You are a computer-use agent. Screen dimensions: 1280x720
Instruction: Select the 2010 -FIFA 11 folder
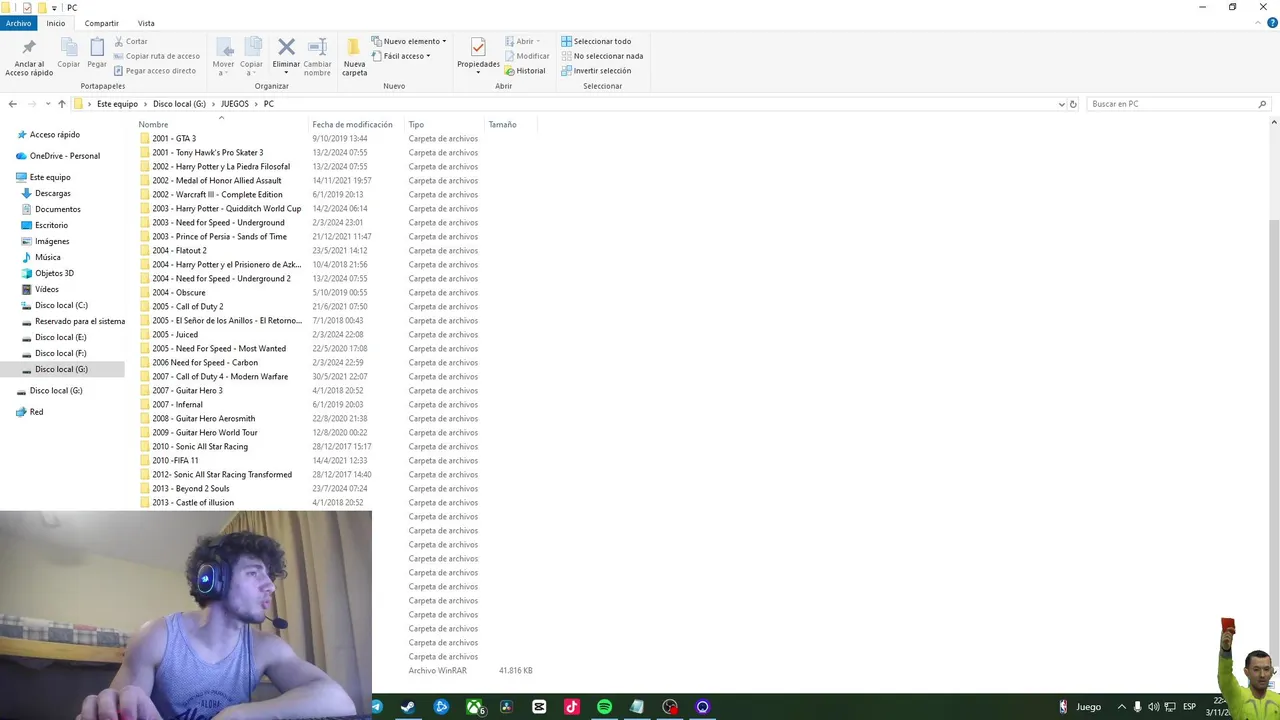(x=175, y=461)
